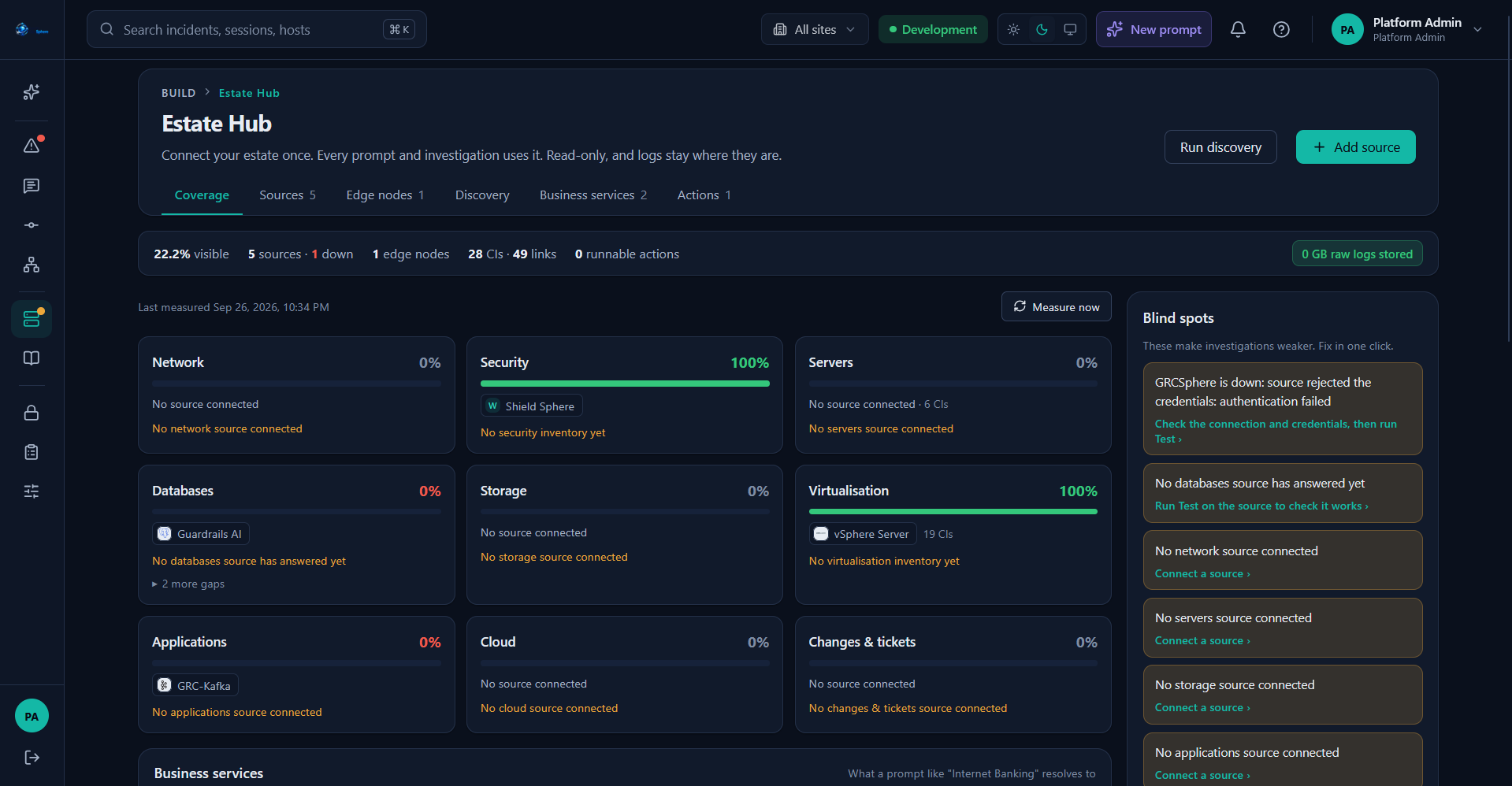Open the lock security icon in sidebar
The height and width of the screenshot is (786, 1512).
[32, 413]
